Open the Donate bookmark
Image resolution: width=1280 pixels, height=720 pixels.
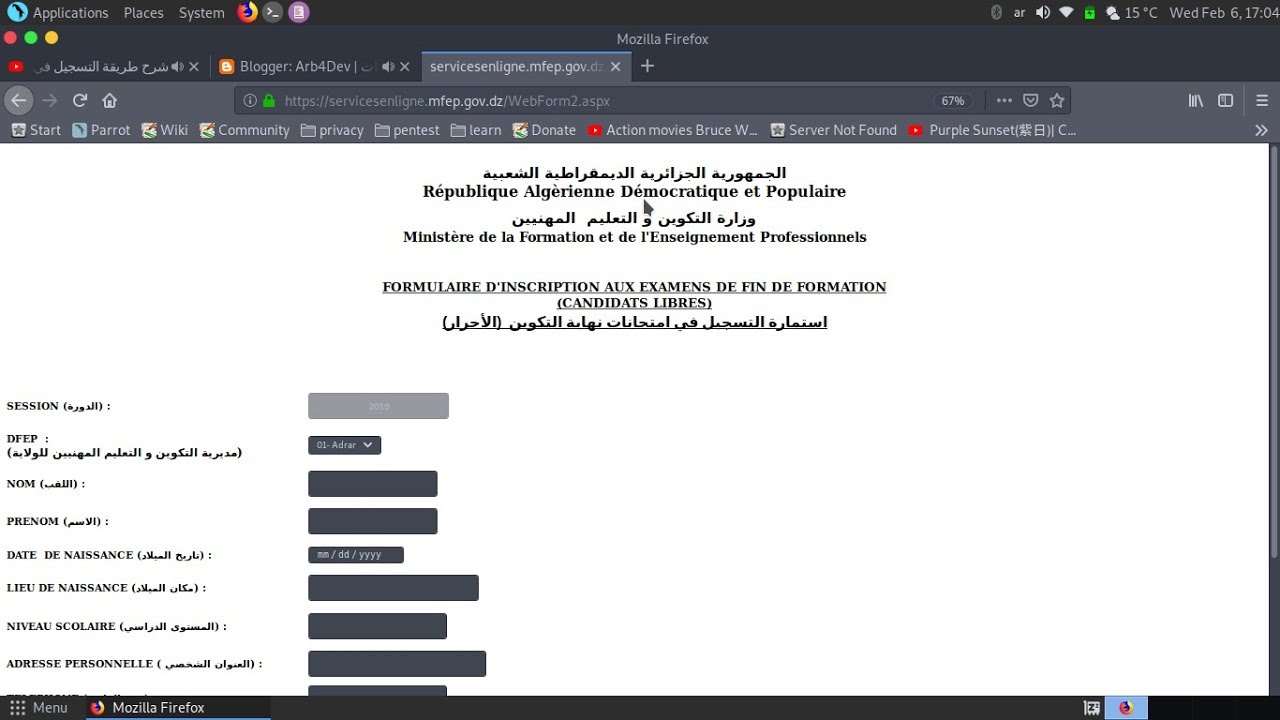click(544, 130)
